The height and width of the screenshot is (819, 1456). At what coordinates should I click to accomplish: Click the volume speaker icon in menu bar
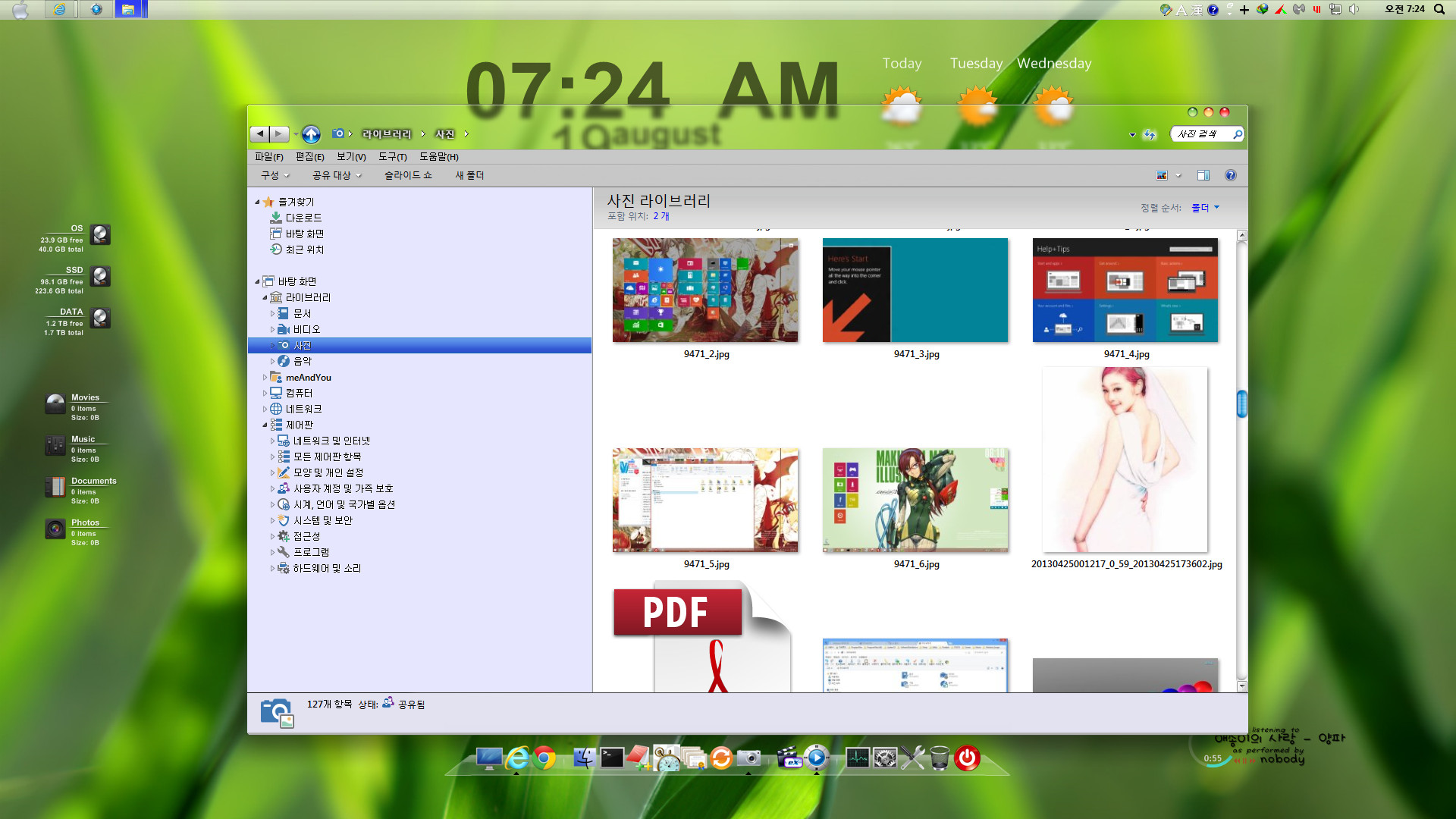coord(1354,9)
